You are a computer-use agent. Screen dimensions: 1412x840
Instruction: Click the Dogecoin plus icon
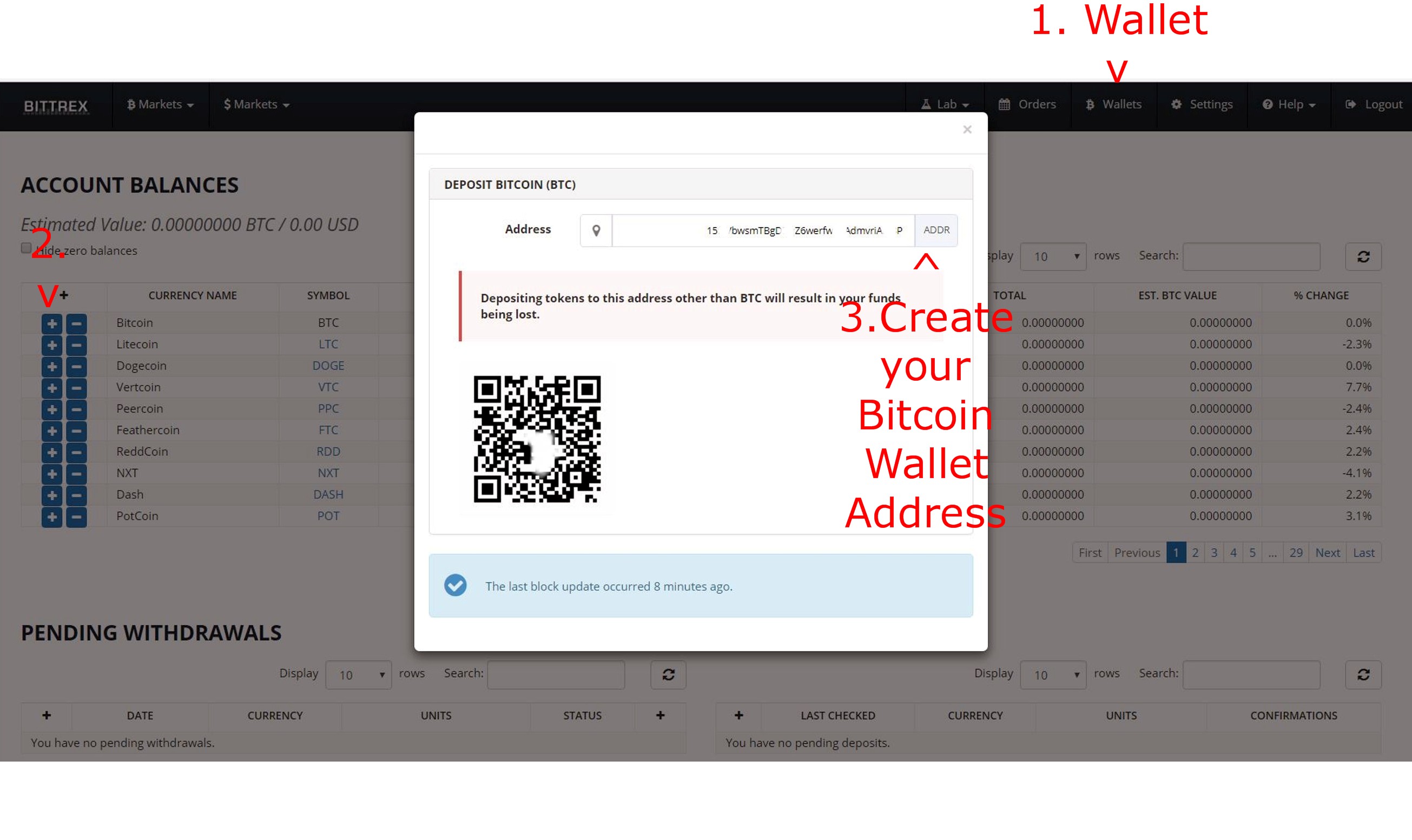coord(52,365)
